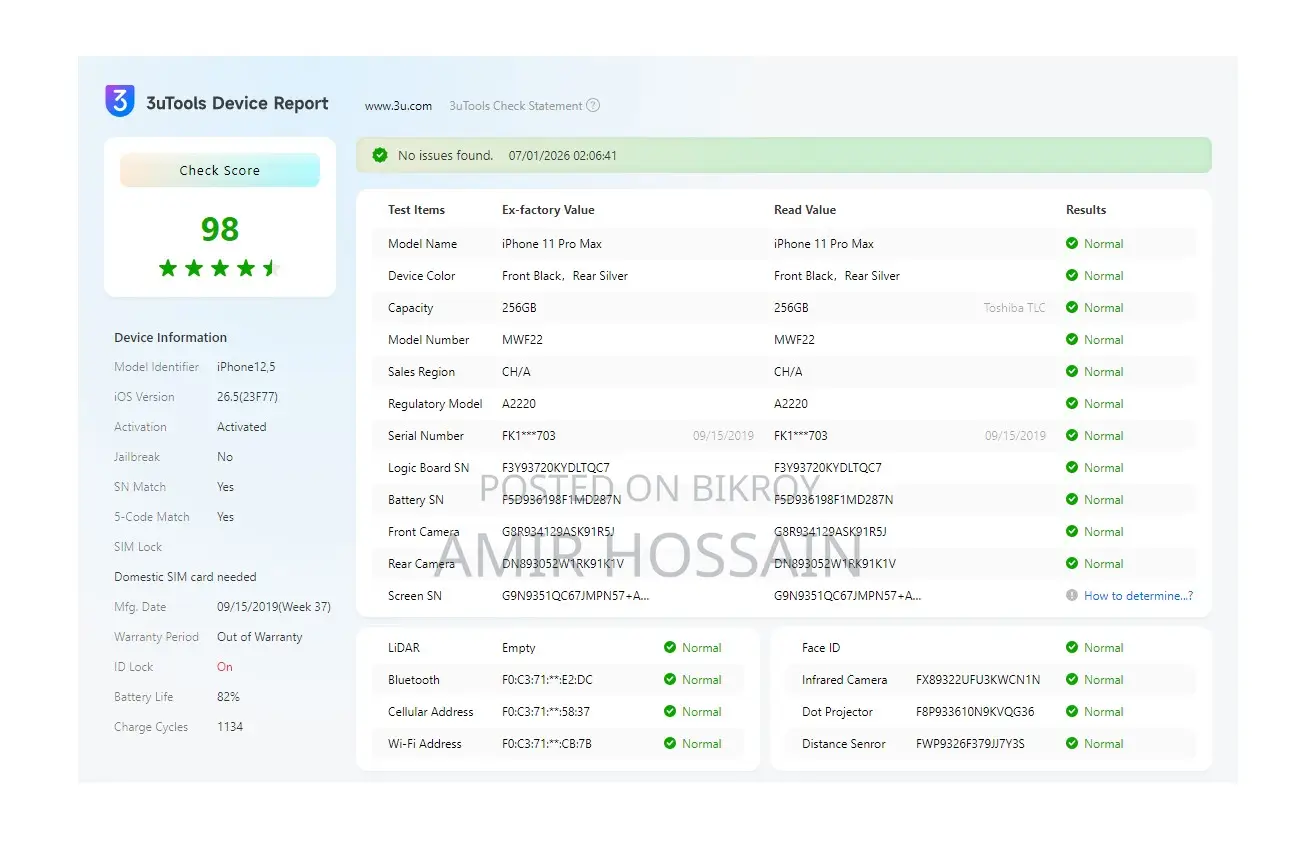1300x841 pixels.
Task: Click the red ID Lock value On
Action: click(225, 667)
